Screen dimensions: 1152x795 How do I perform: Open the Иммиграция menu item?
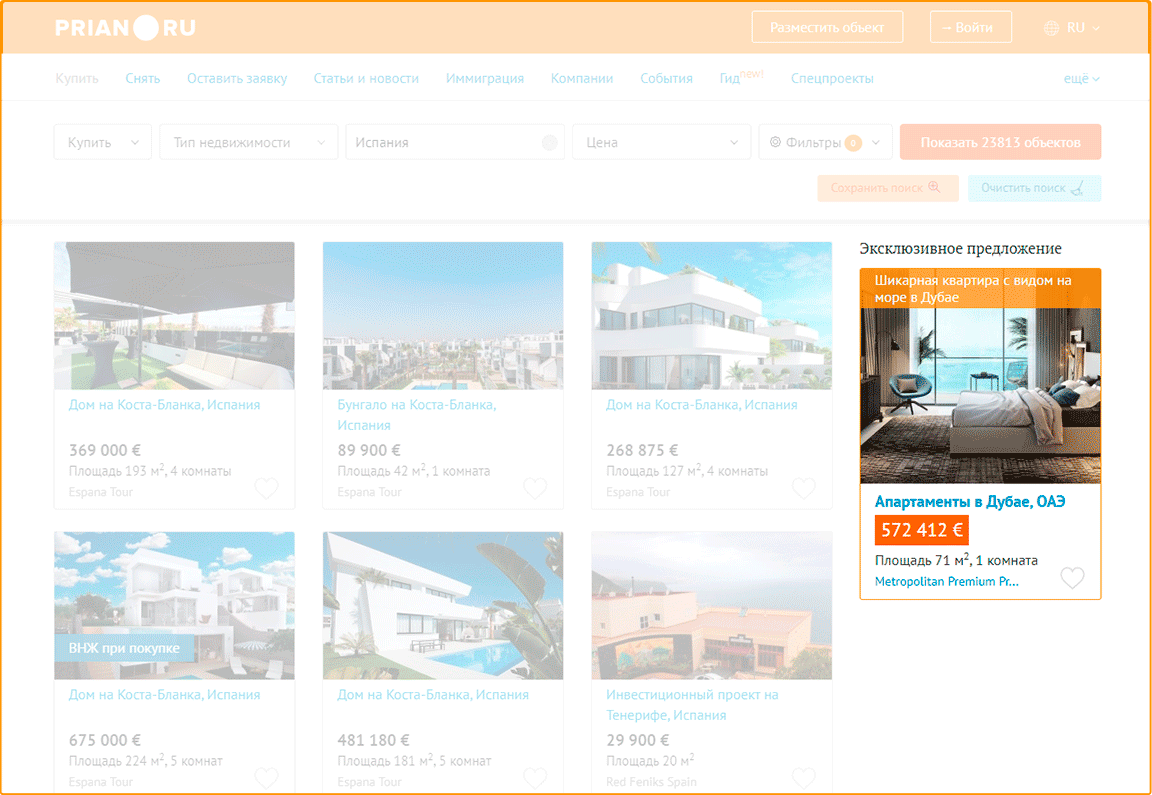click(x=484, y=79)
